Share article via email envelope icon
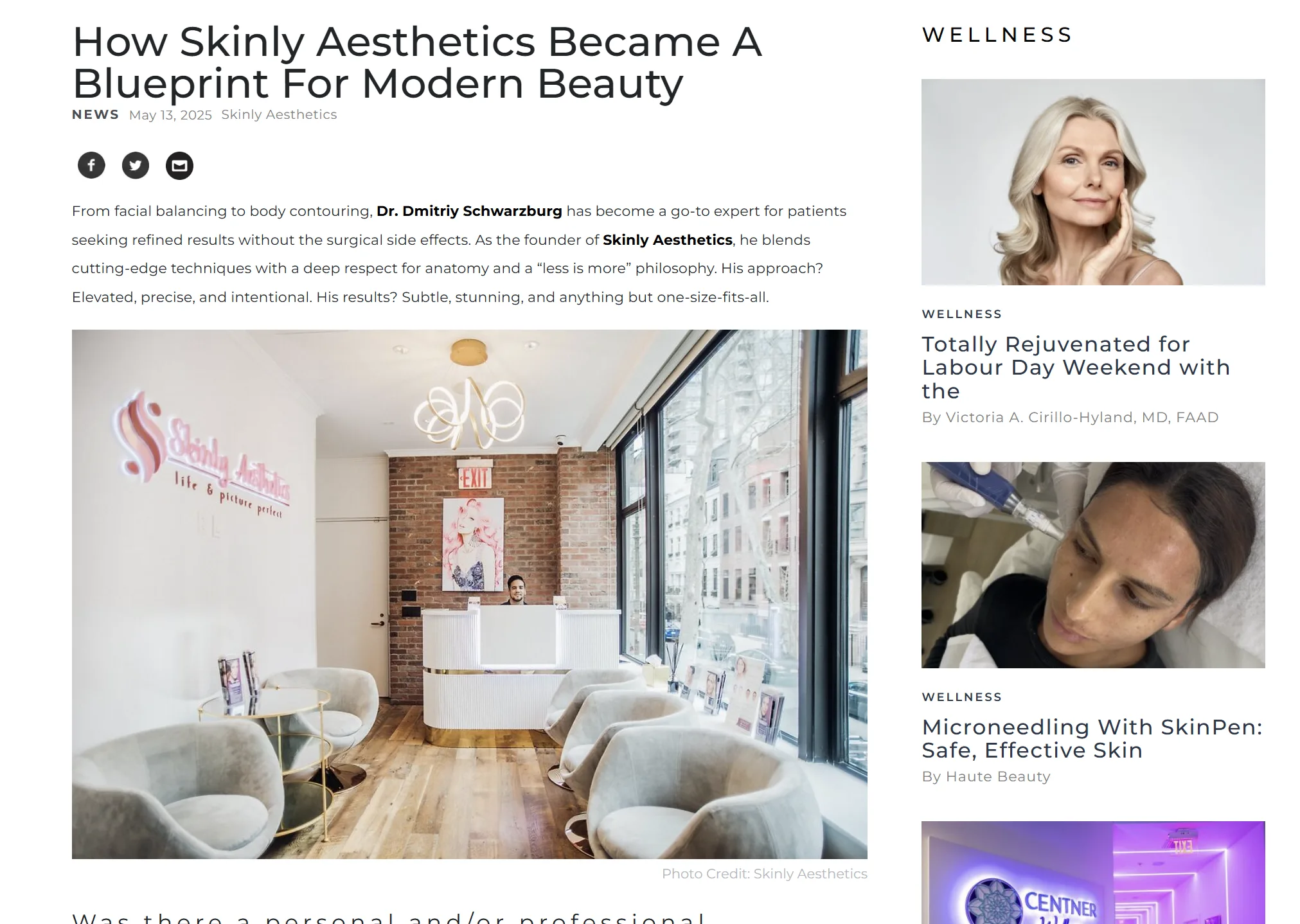This screenshot has width=1300, height=924. click(179, 166)
